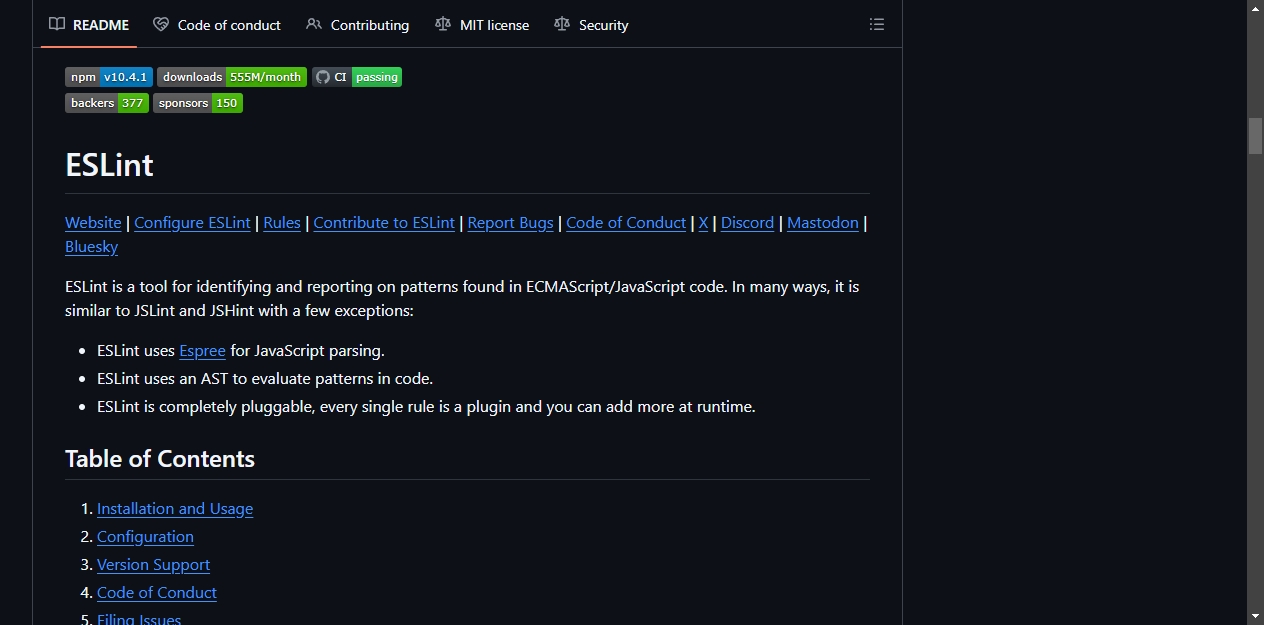
Task: Click the scrollbar up arrow
Action: pos(1255,8)
